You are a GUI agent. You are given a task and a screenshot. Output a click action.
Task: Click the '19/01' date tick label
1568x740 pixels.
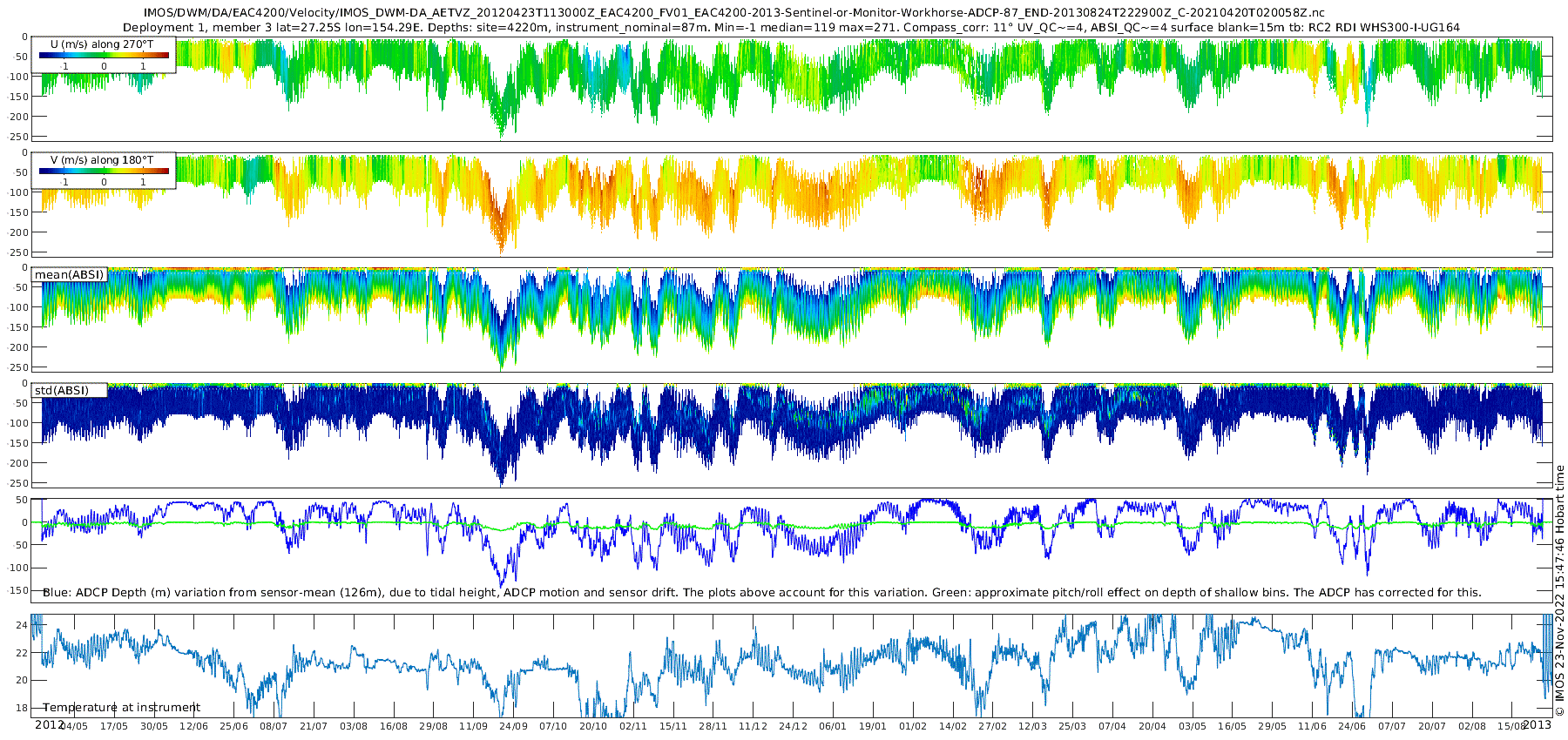(x=873, y=726)
